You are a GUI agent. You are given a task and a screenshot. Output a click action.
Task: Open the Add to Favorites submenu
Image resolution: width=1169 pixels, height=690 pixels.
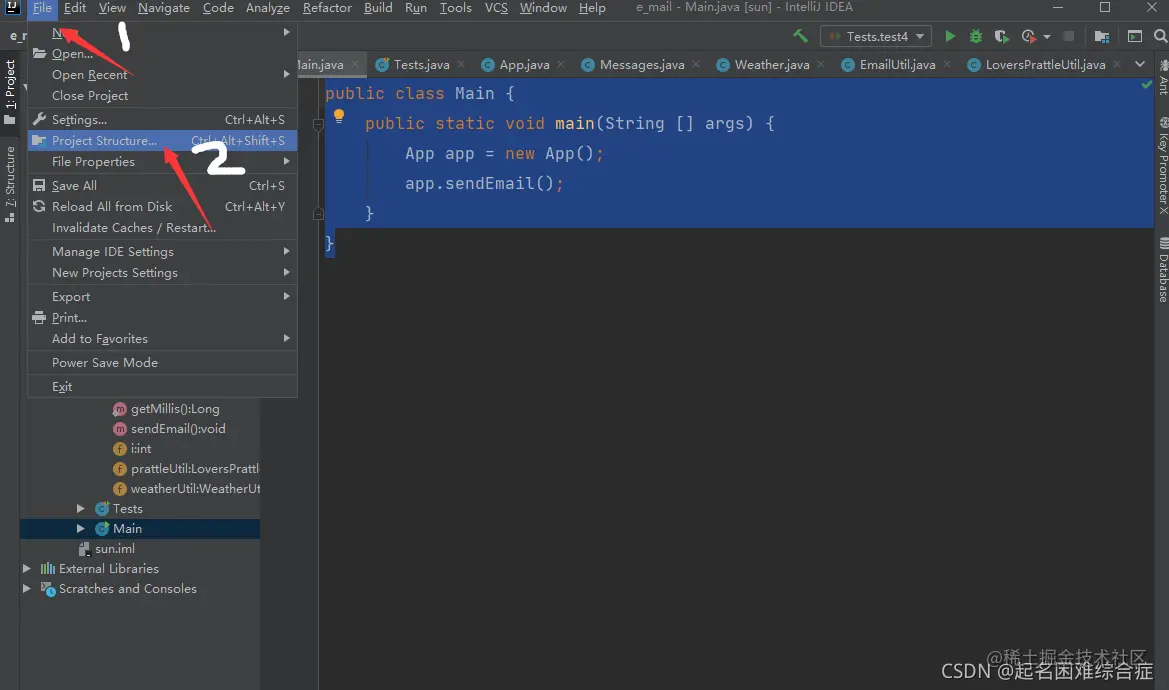(x=163, y=339)
